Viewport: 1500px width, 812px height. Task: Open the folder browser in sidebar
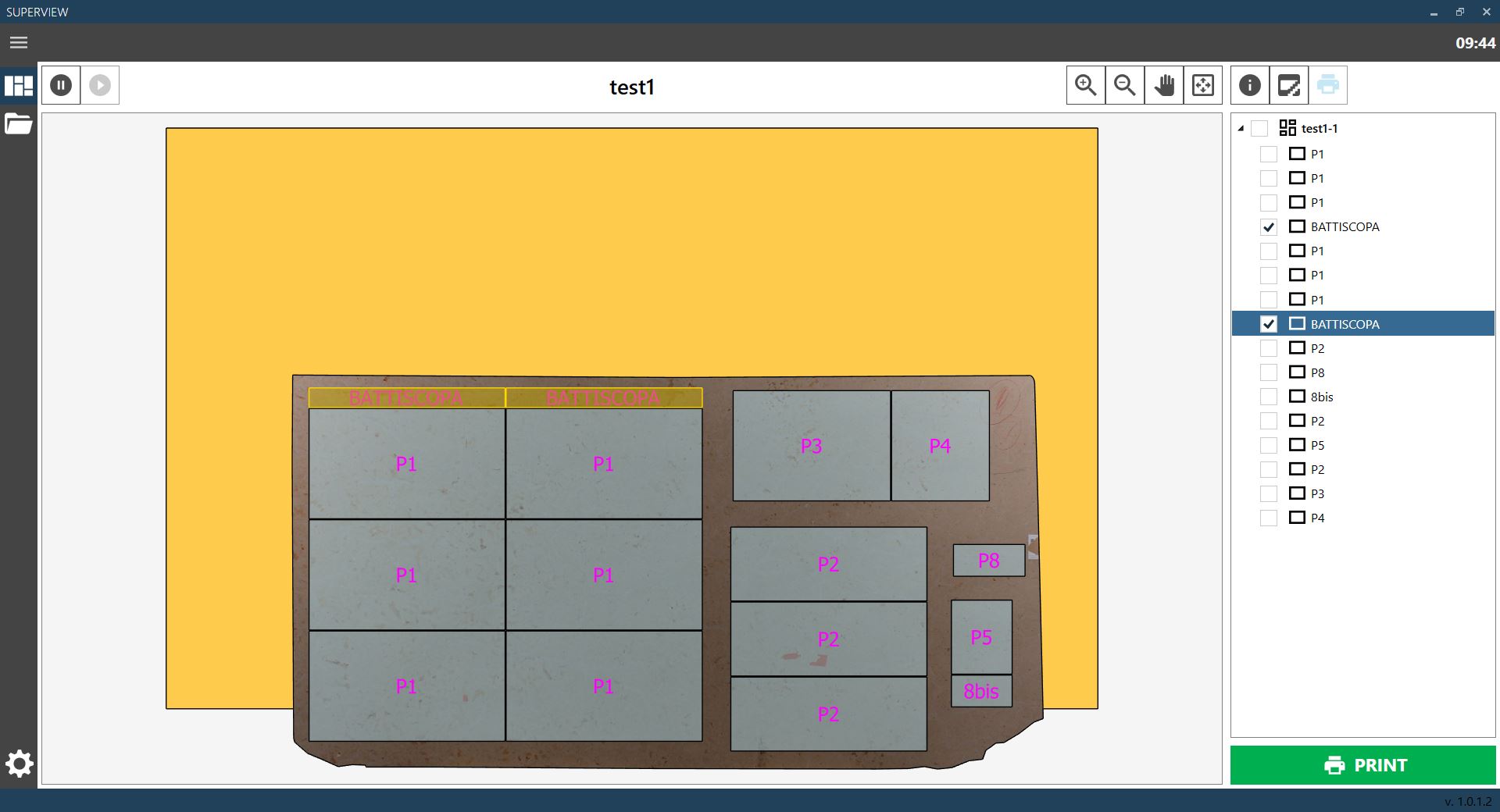pos(19,123)
